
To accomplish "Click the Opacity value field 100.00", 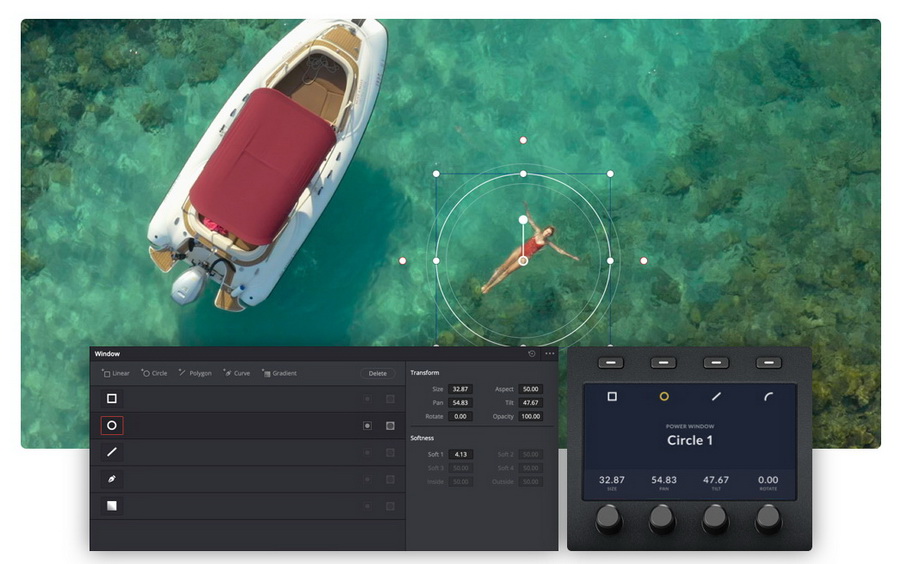I will pos(530,417).
